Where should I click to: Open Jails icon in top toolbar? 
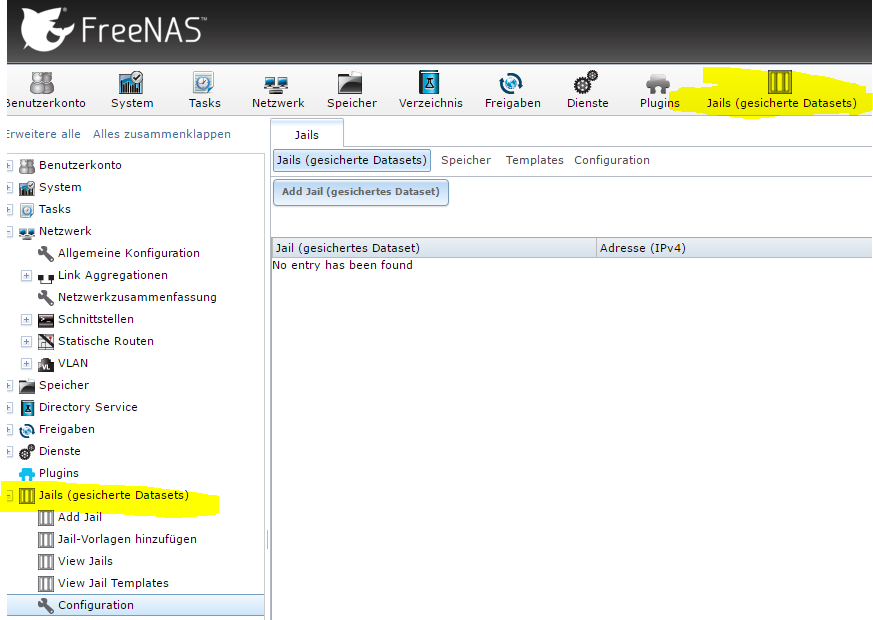779,82
